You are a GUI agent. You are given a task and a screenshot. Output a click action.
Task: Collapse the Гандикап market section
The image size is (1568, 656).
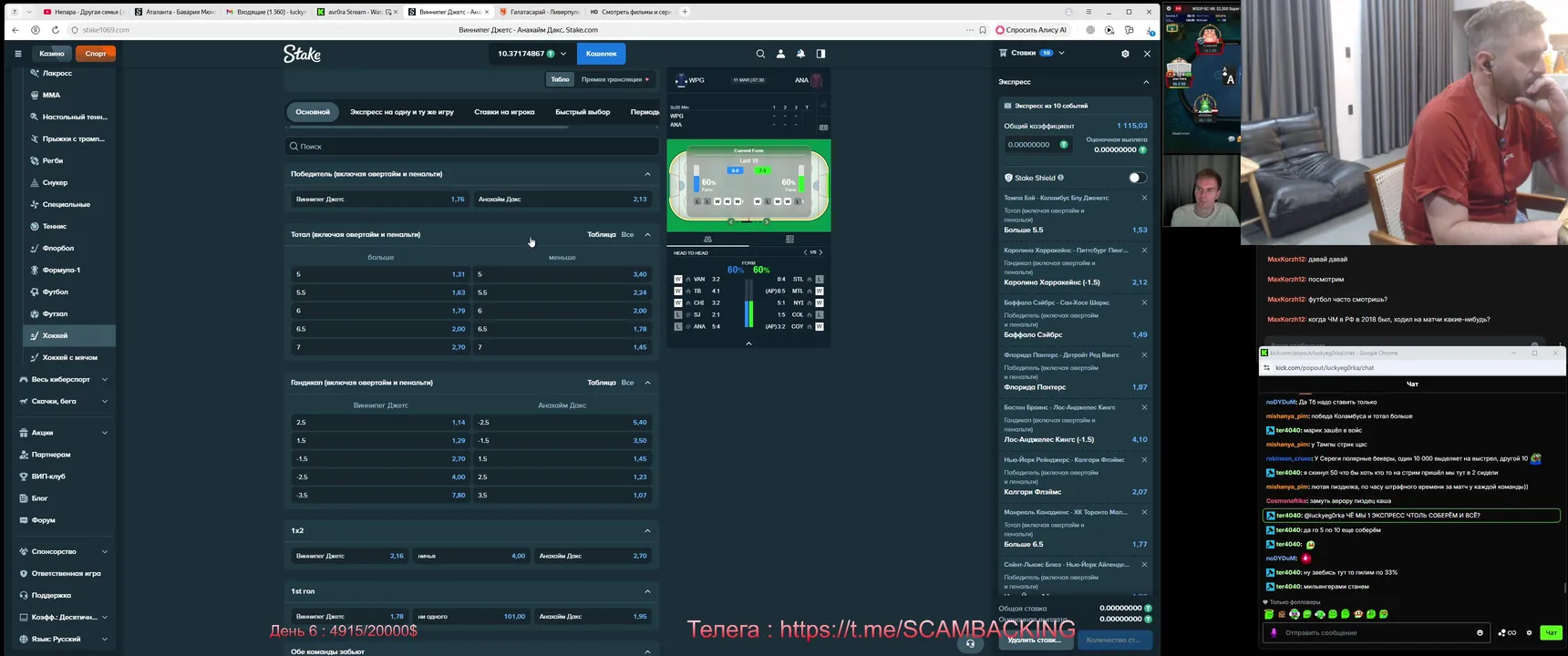click(647, 383)
